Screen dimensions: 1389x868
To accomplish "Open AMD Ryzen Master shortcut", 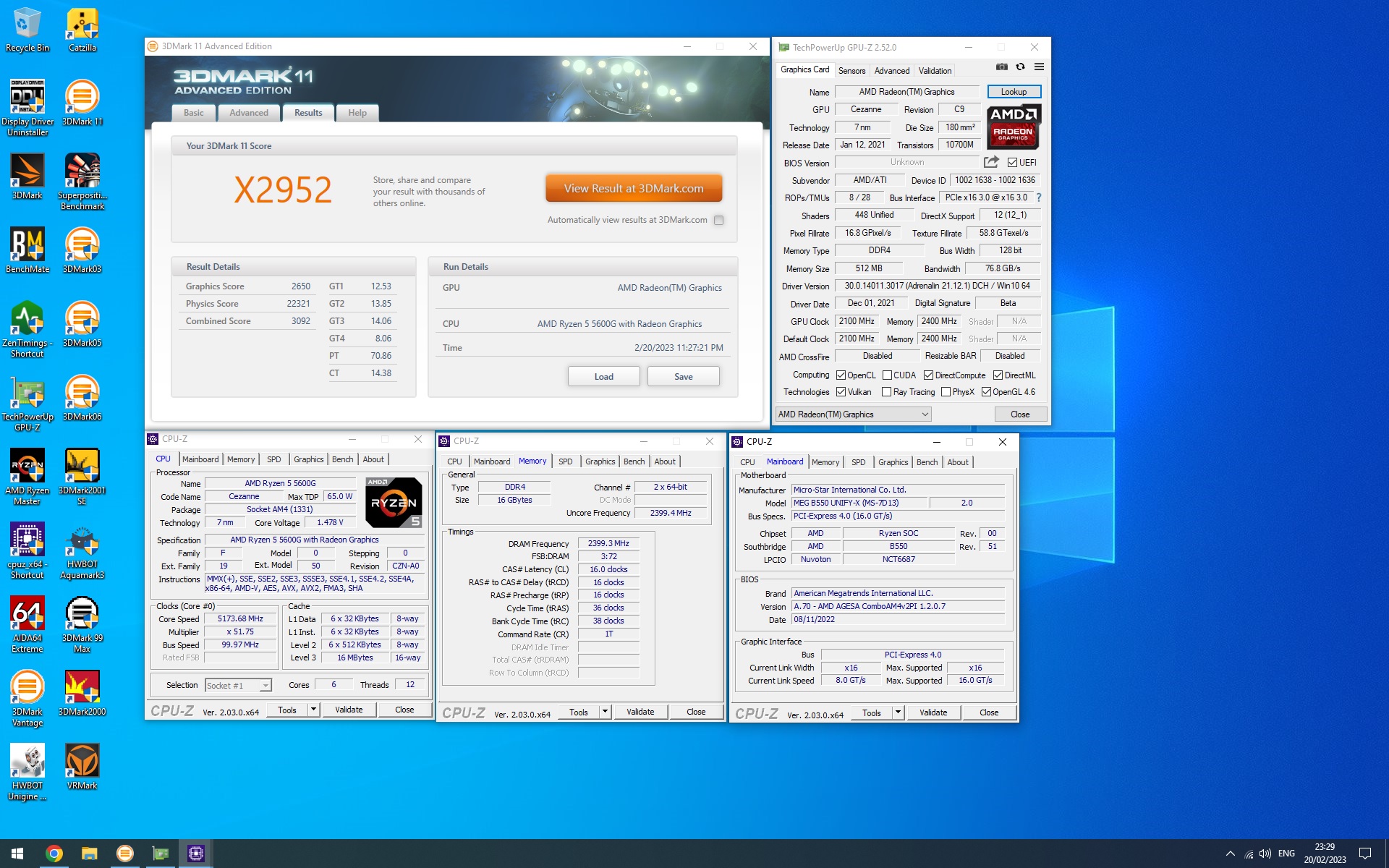I will click(27, 477).
